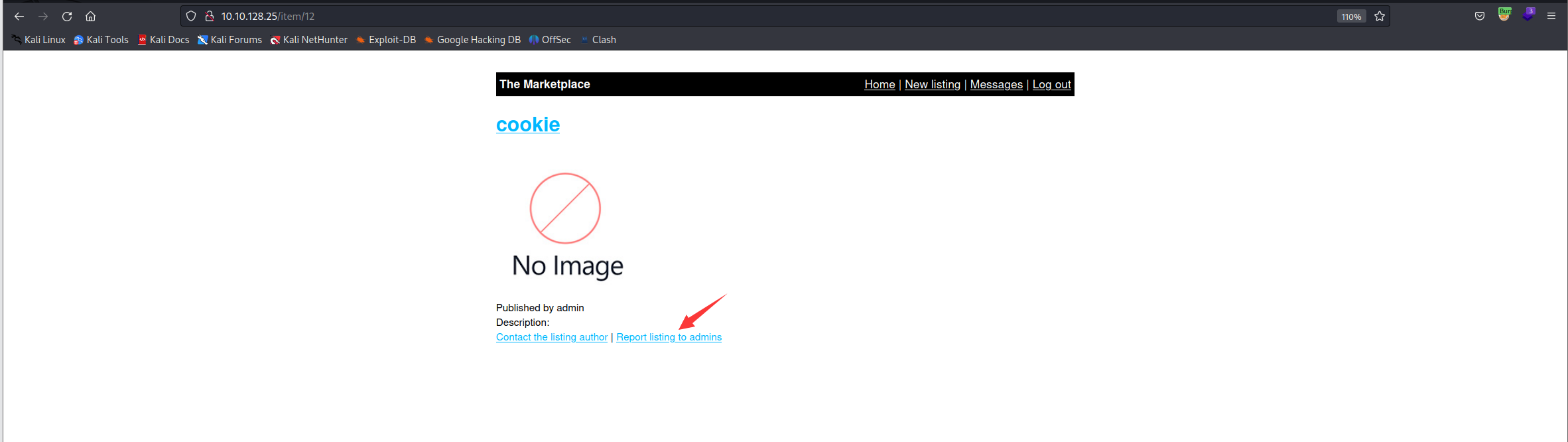This screenshot has width=1568, height=442.
Task: Bookmark this page with the star
Action: point(1380,17)
